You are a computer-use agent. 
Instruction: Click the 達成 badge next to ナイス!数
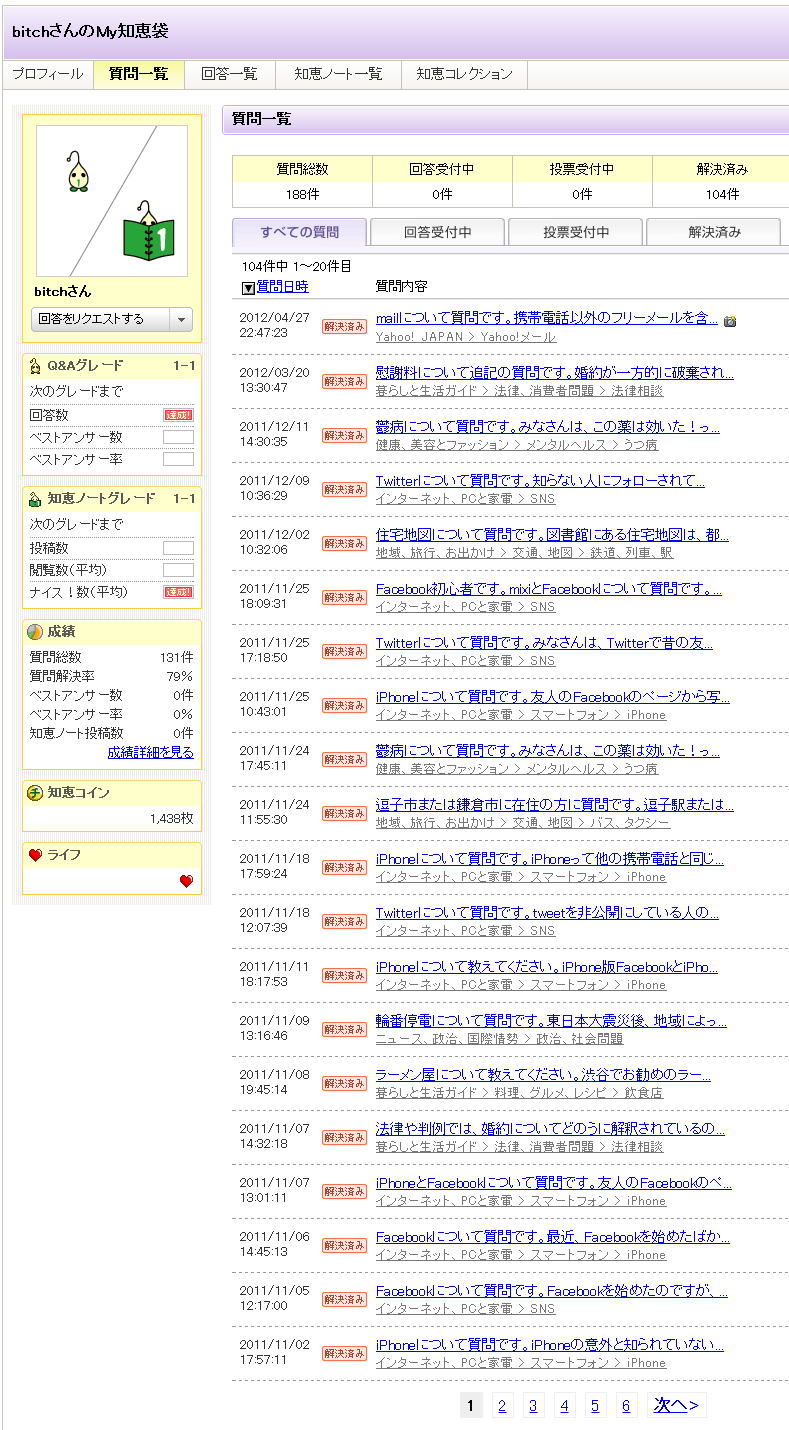tap(178, 592)
